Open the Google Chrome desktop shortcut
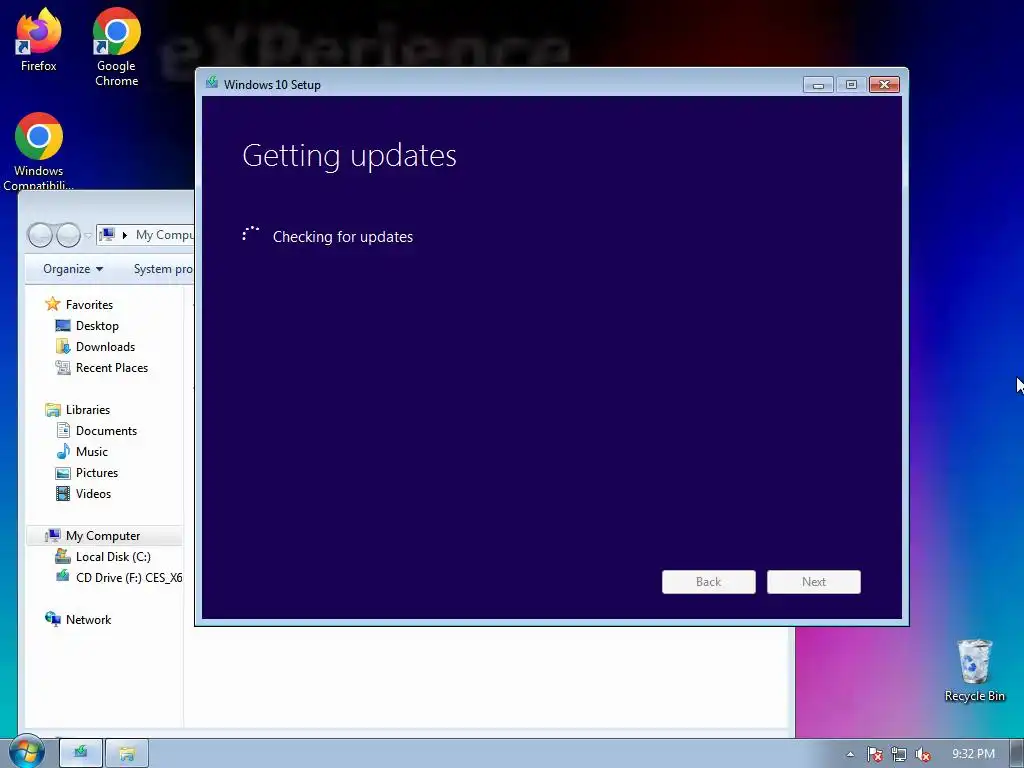This screenshot has width=1024, height=768. 116,46
